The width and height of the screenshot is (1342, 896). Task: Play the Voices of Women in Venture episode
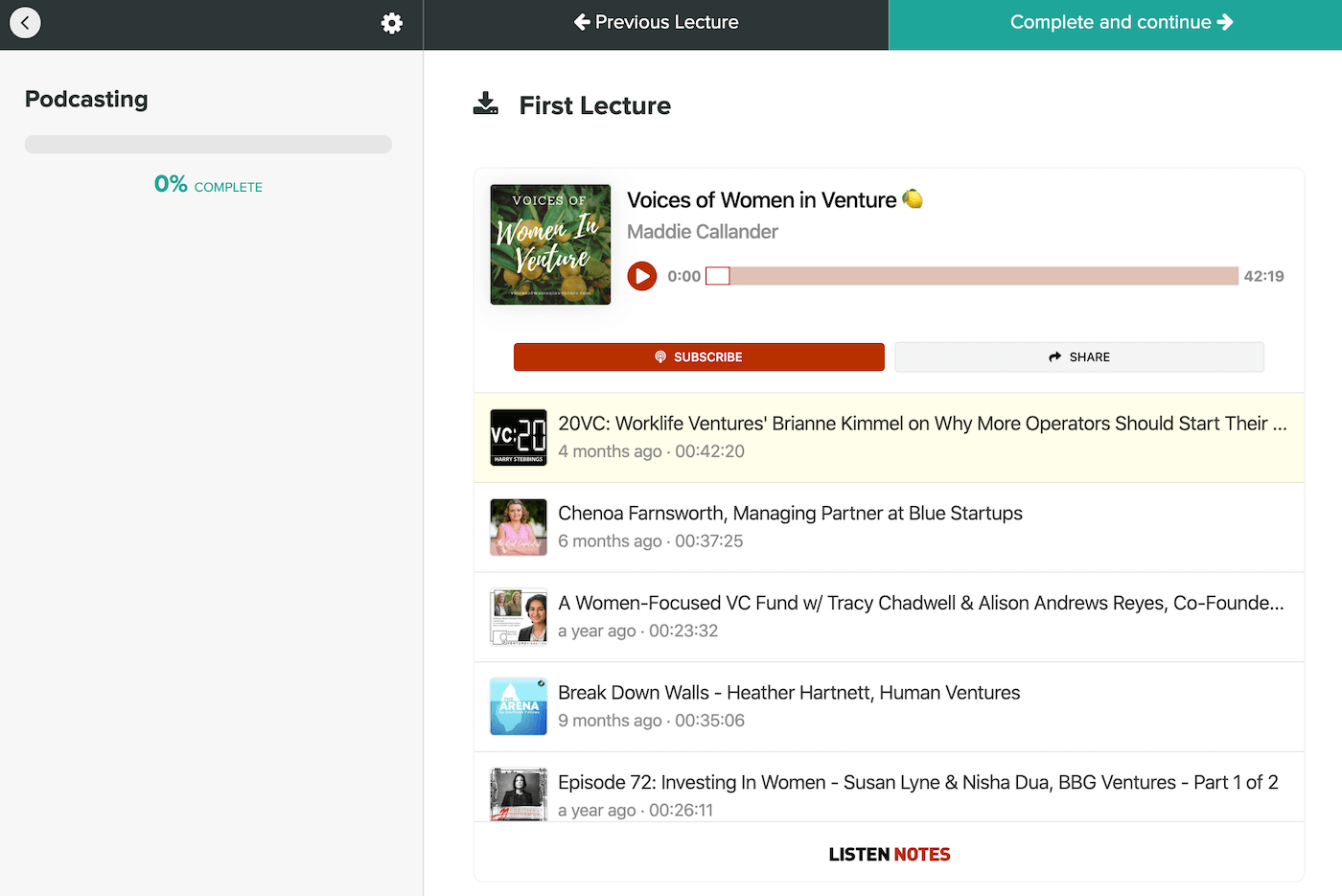(642, 276)
